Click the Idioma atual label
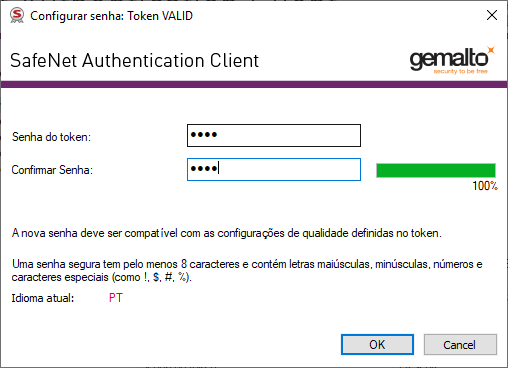The height and width of the screenshot is (368, 508). click(x=43, y=298)
